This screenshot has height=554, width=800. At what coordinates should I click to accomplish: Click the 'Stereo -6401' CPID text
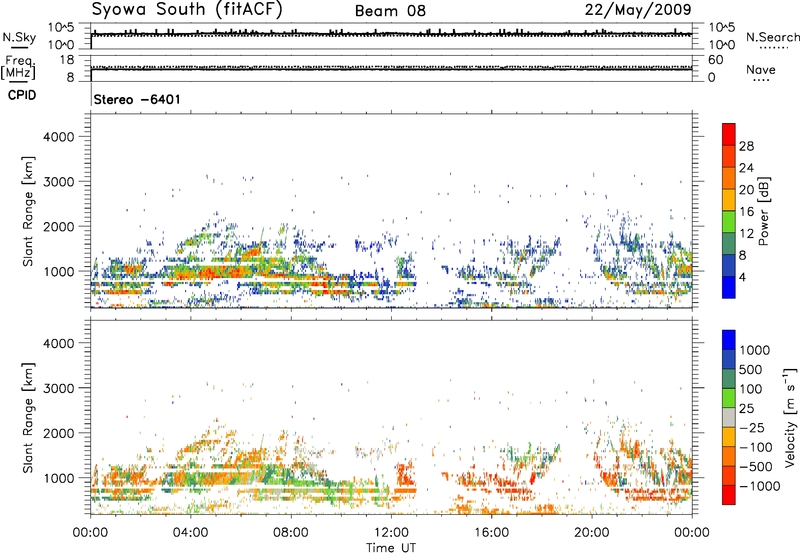137,99
